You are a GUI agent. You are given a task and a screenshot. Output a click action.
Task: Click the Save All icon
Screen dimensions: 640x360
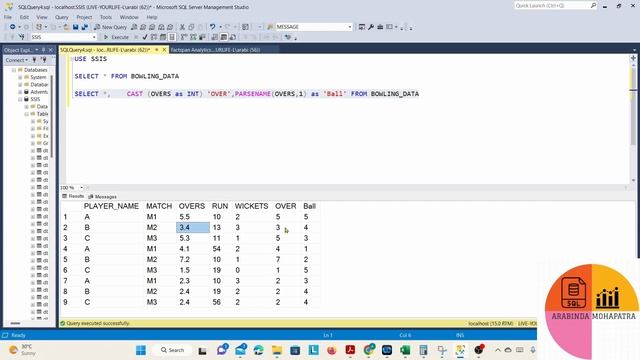[84, 27]
